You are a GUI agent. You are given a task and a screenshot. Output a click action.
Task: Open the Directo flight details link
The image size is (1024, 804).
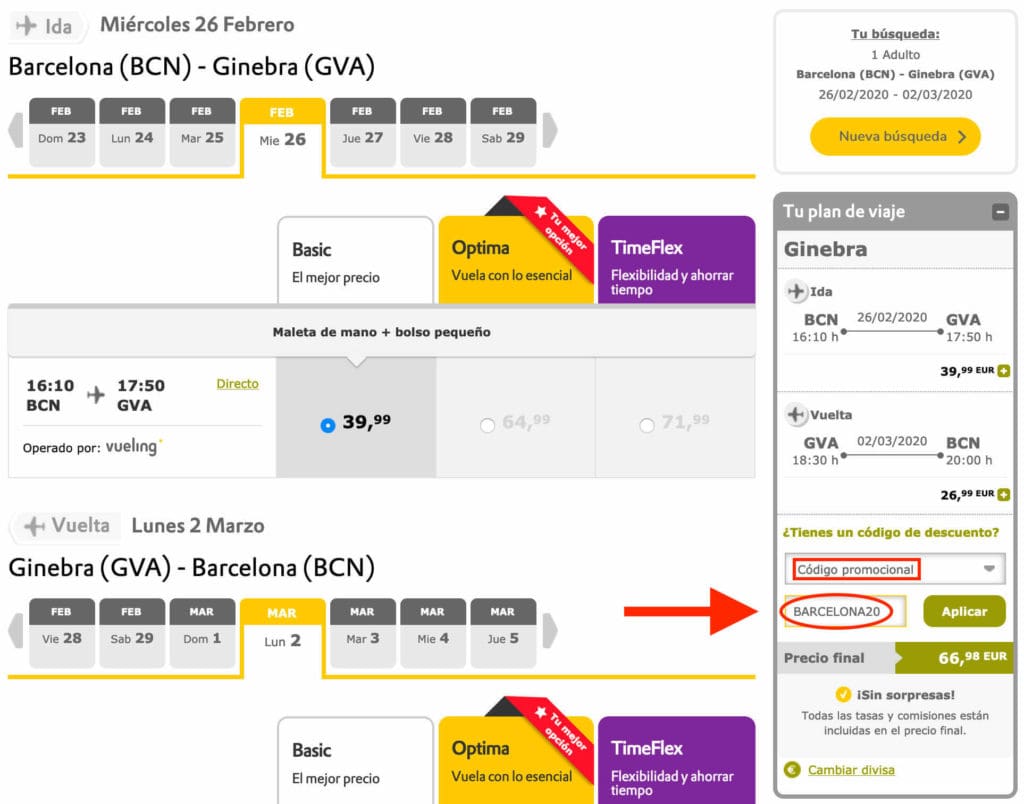click(238, 383)
